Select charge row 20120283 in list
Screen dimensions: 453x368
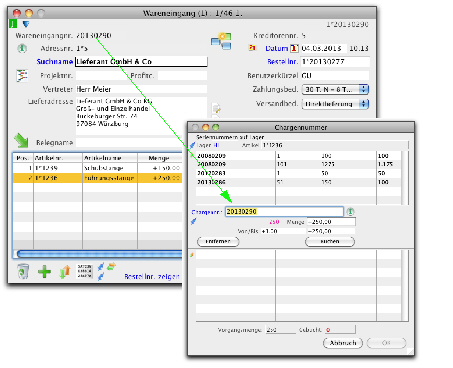coord(299,173)
